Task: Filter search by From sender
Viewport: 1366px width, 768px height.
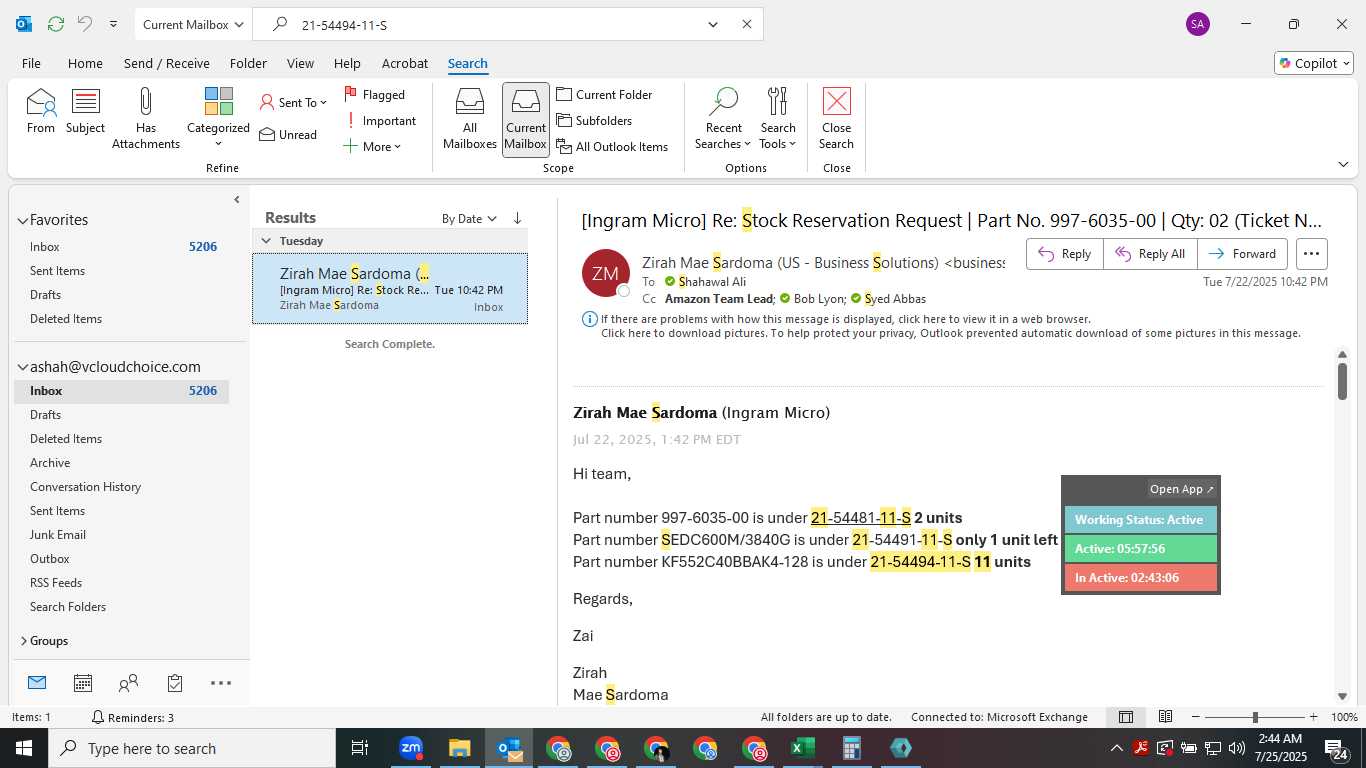Action: point(41,111)
